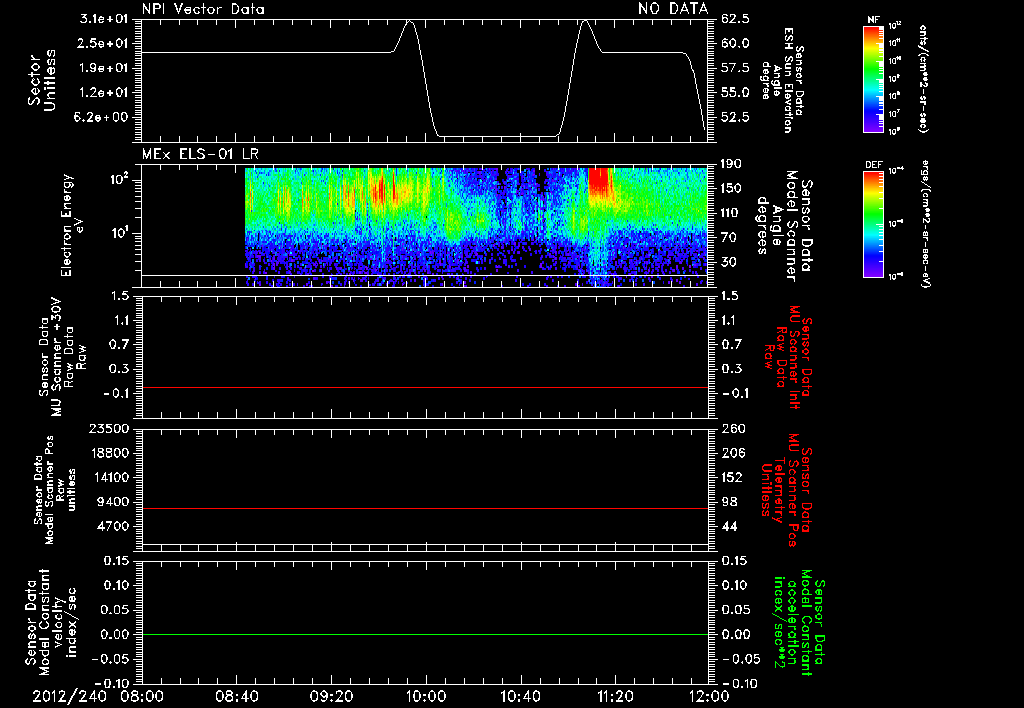
Task: Click the "98" telemetry tick value
Action: point(729,502)
